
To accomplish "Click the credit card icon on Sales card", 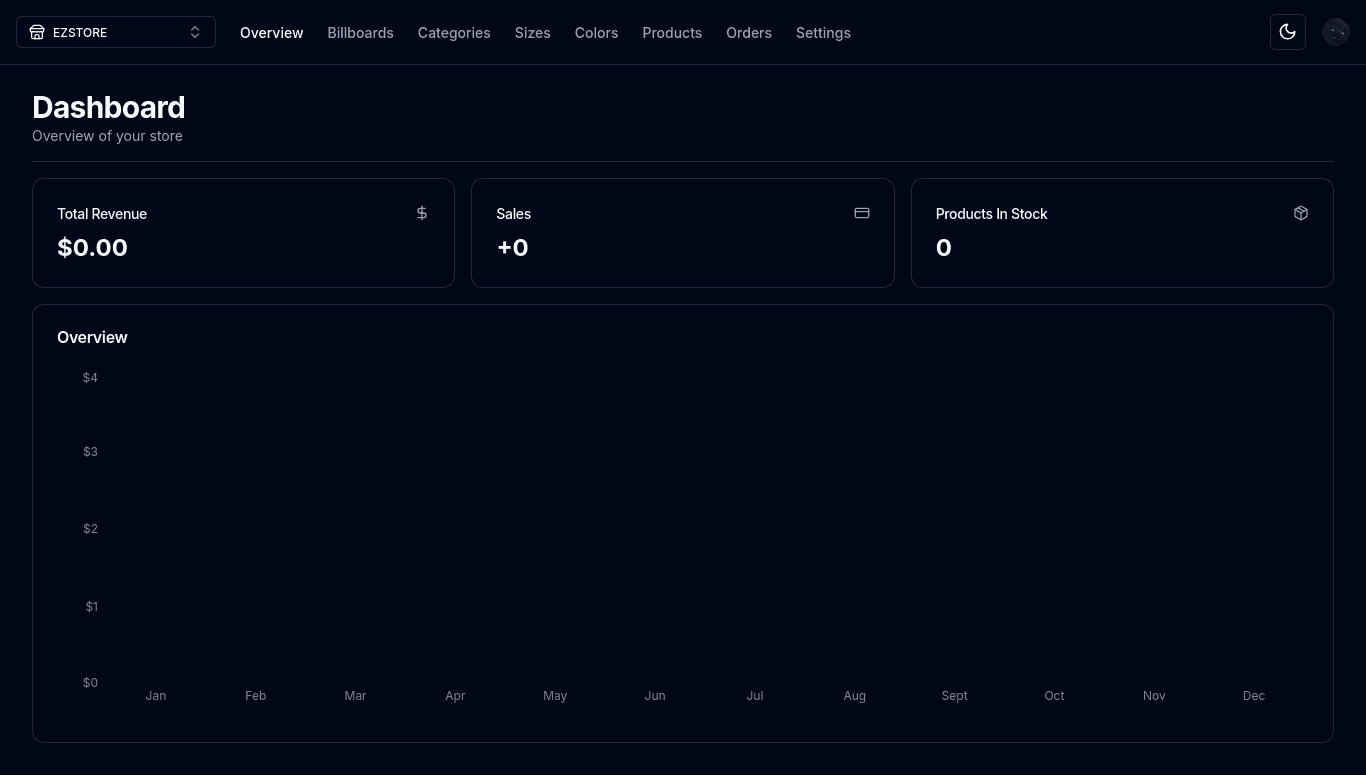I will [x=861, y=213].
